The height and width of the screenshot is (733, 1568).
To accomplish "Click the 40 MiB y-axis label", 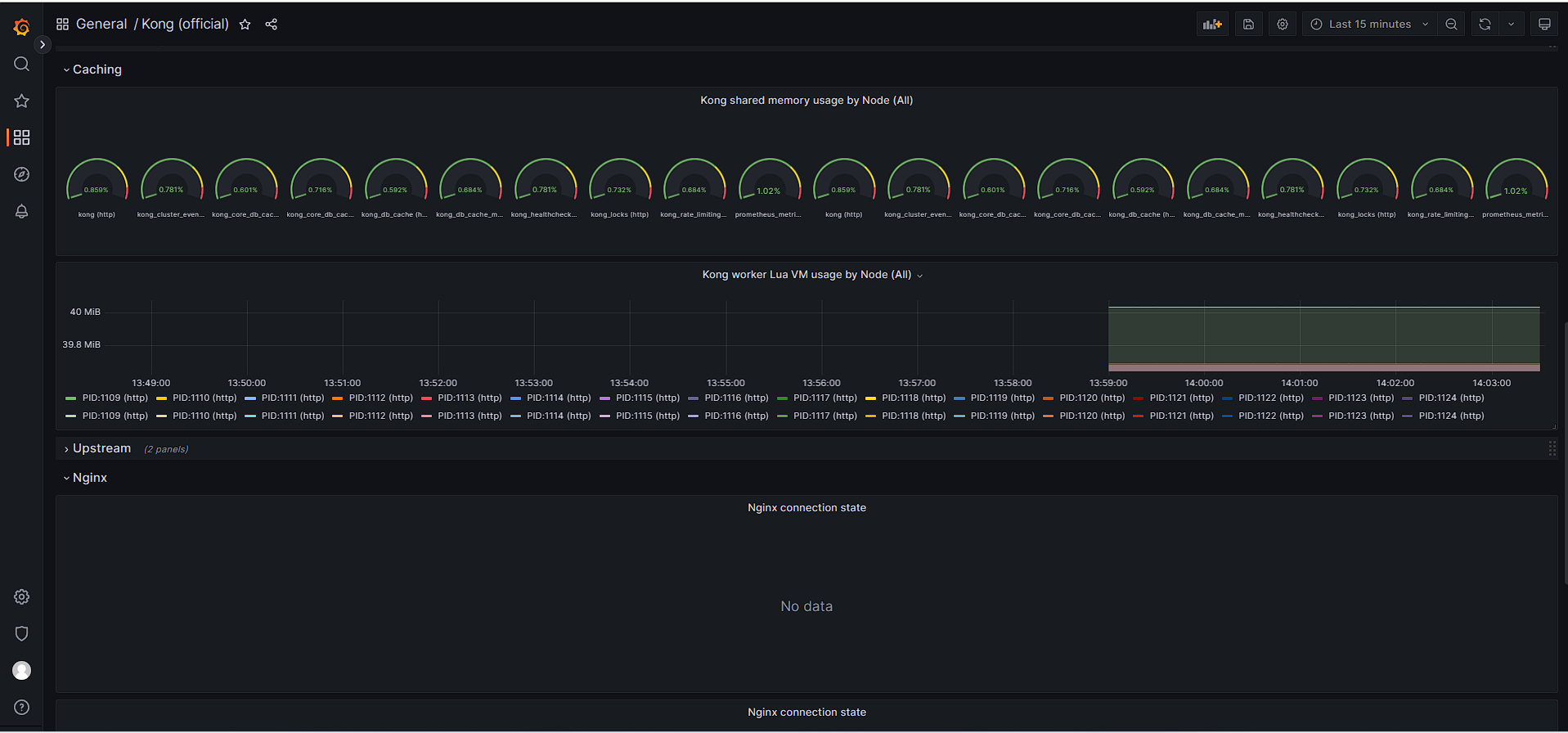I will tap(85, 313).
